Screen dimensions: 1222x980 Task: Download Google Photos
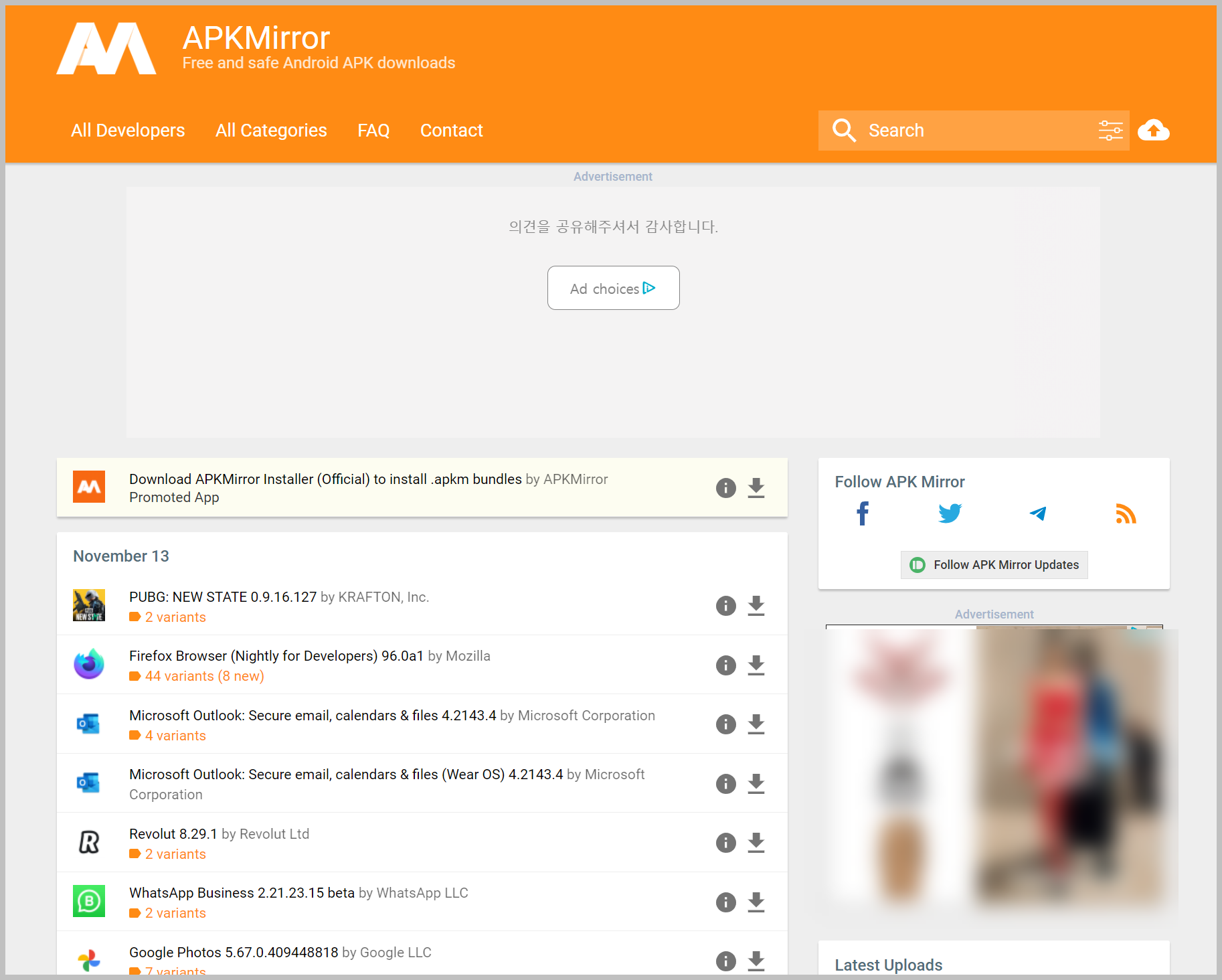point(756,961)
